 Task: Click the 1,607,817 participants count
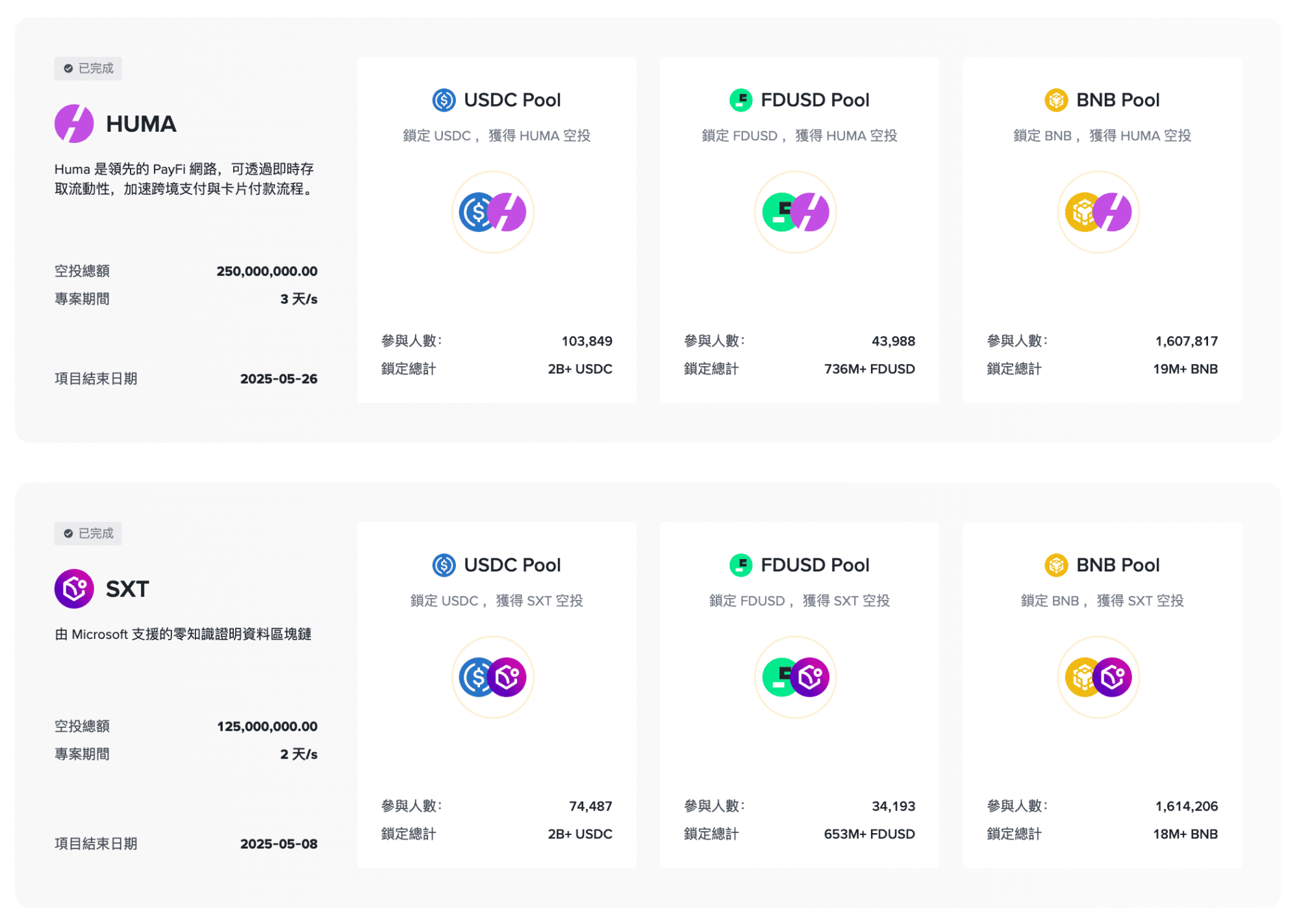pyautogui.click(x=1187, y=342)
